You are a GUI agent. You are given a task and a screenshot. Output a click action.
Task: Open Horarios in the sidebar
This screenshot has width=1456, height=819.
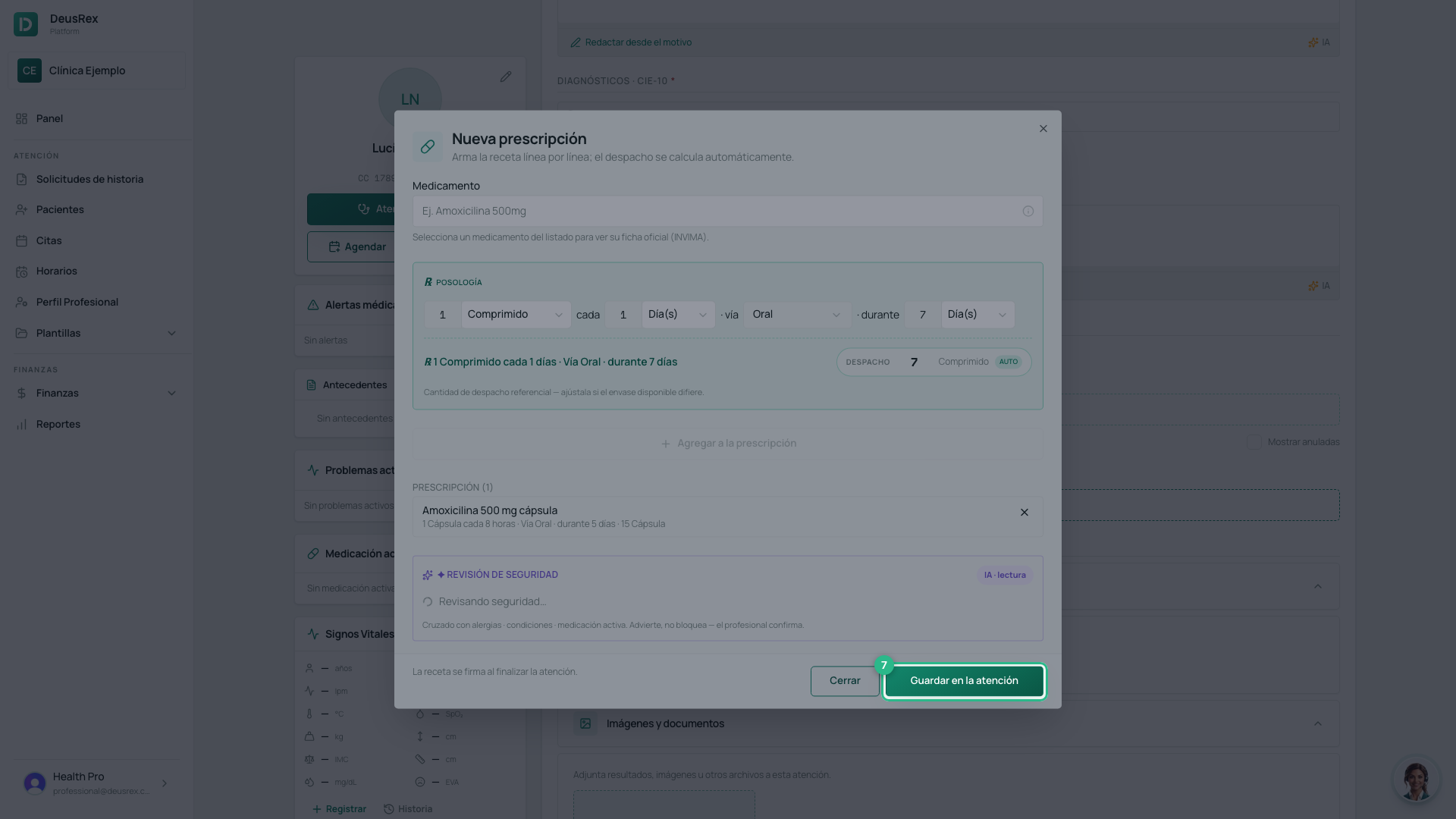96,271
